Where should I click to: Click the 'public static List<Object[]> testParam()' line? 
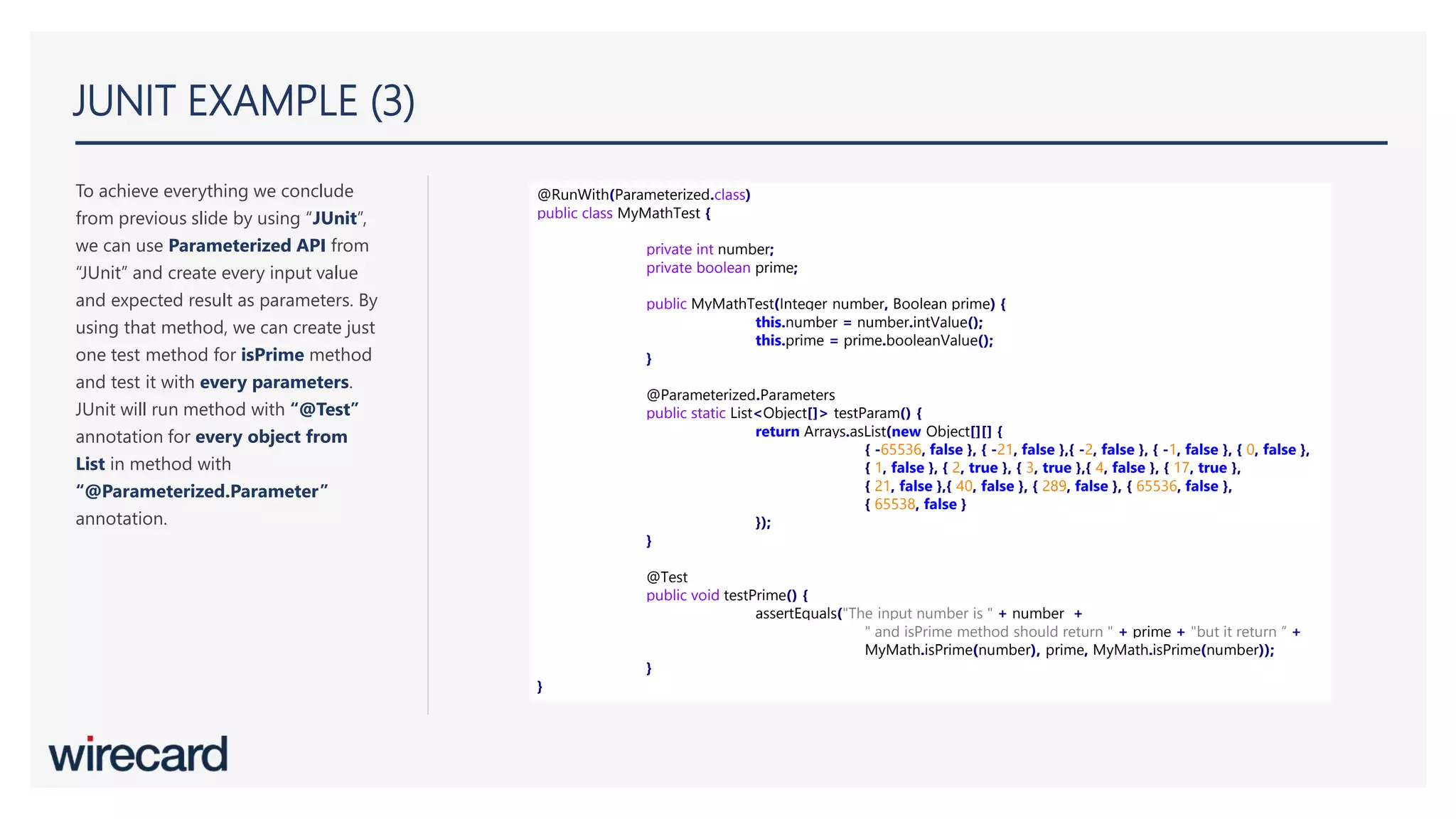coord(783,413)
